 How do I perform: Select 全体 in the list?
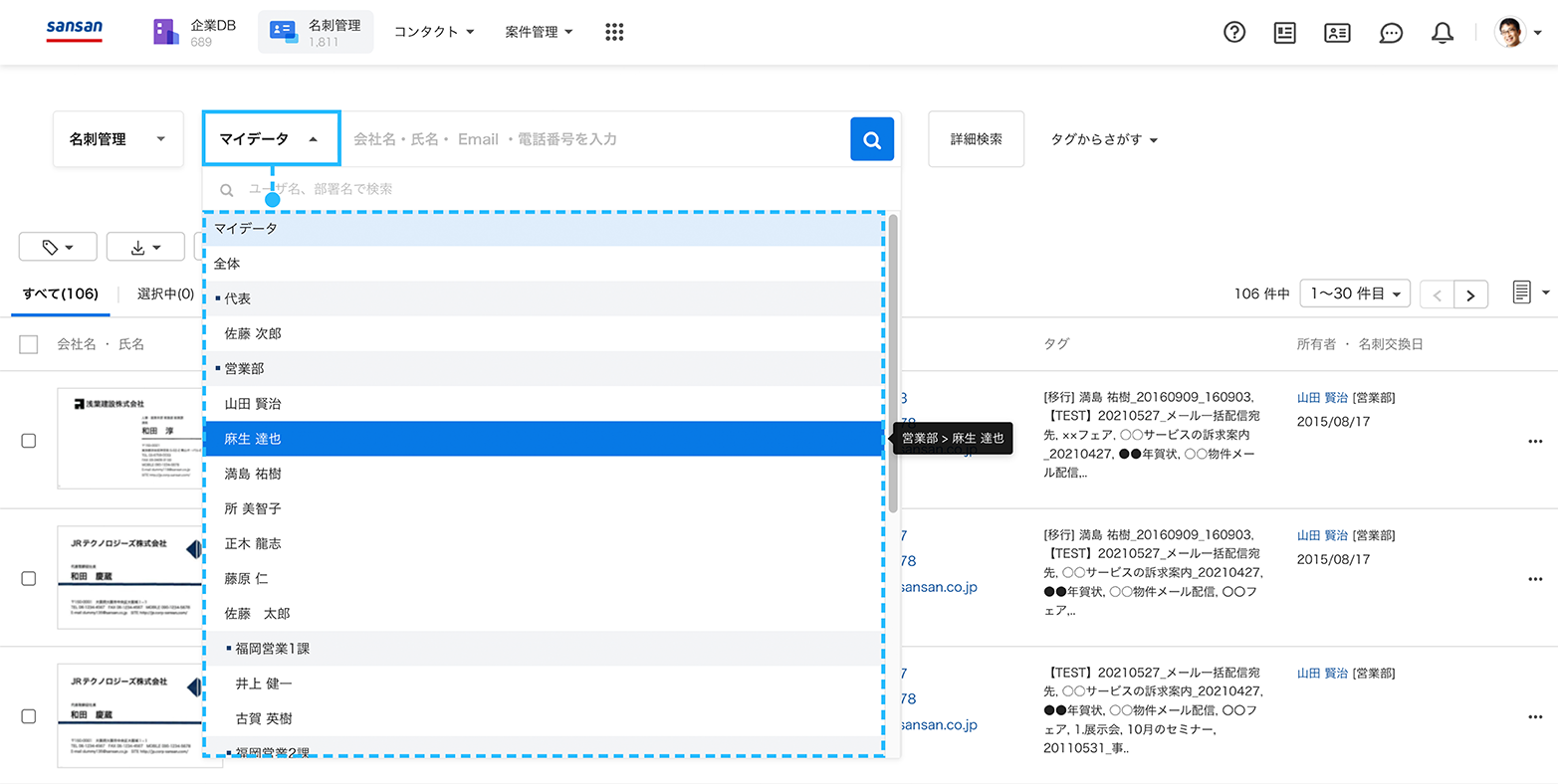544,264
